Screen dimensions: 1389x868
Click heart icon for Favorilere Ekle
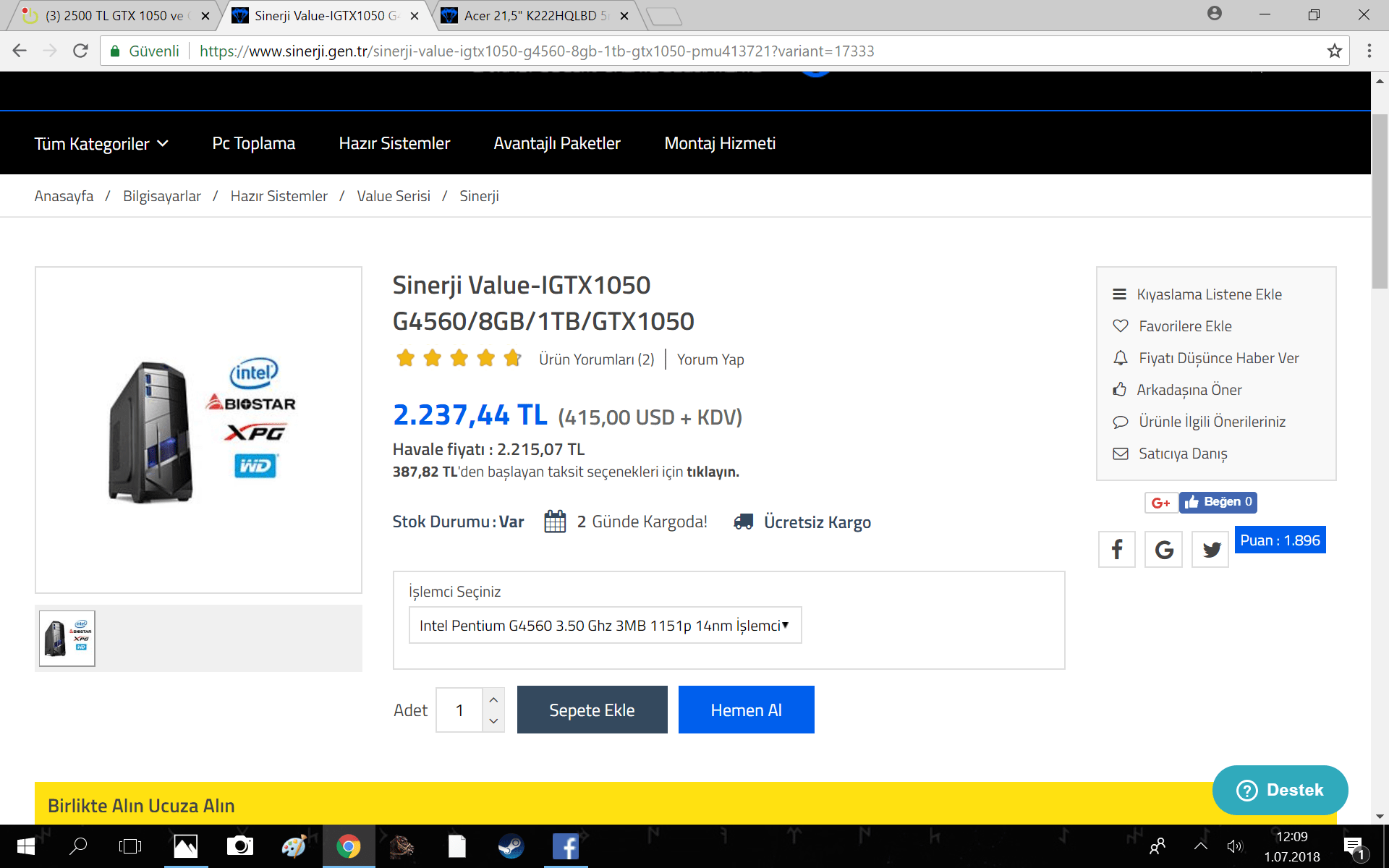tap(1120, 326)
